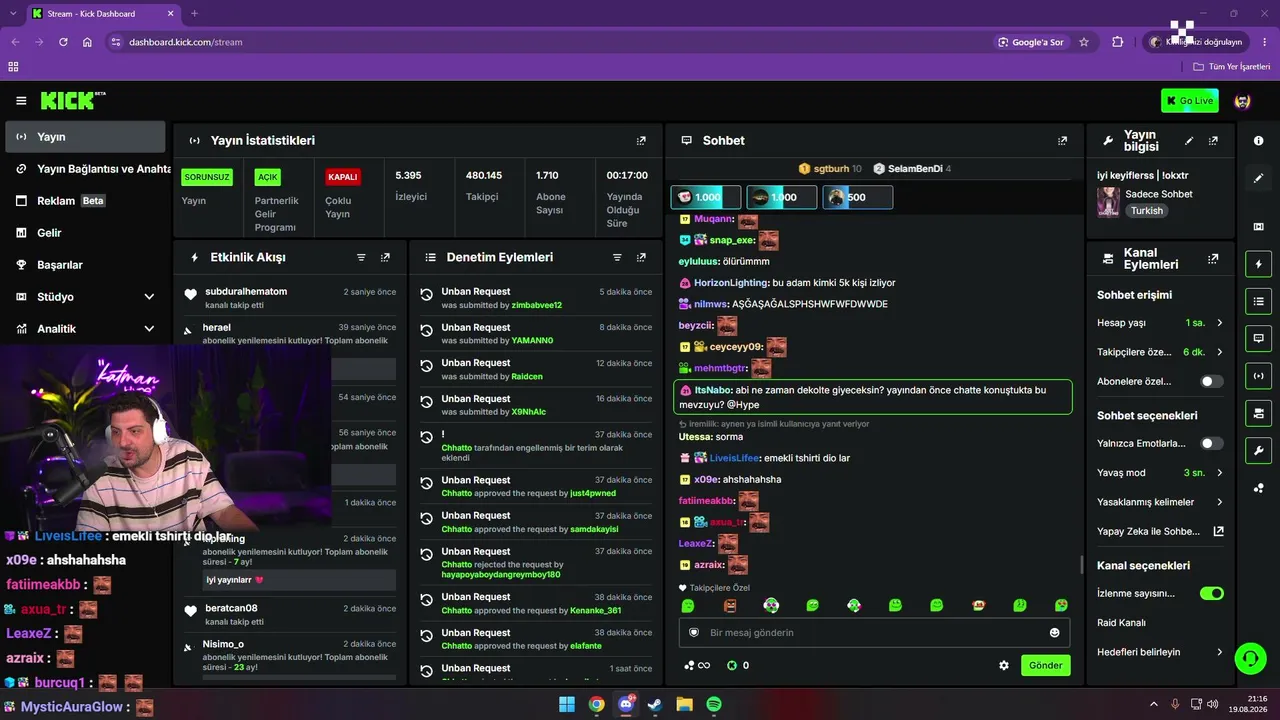Click zimbabvee12's Unban Request entry
The width and height of the screenshot is (1280, 720).
(536, 298)
